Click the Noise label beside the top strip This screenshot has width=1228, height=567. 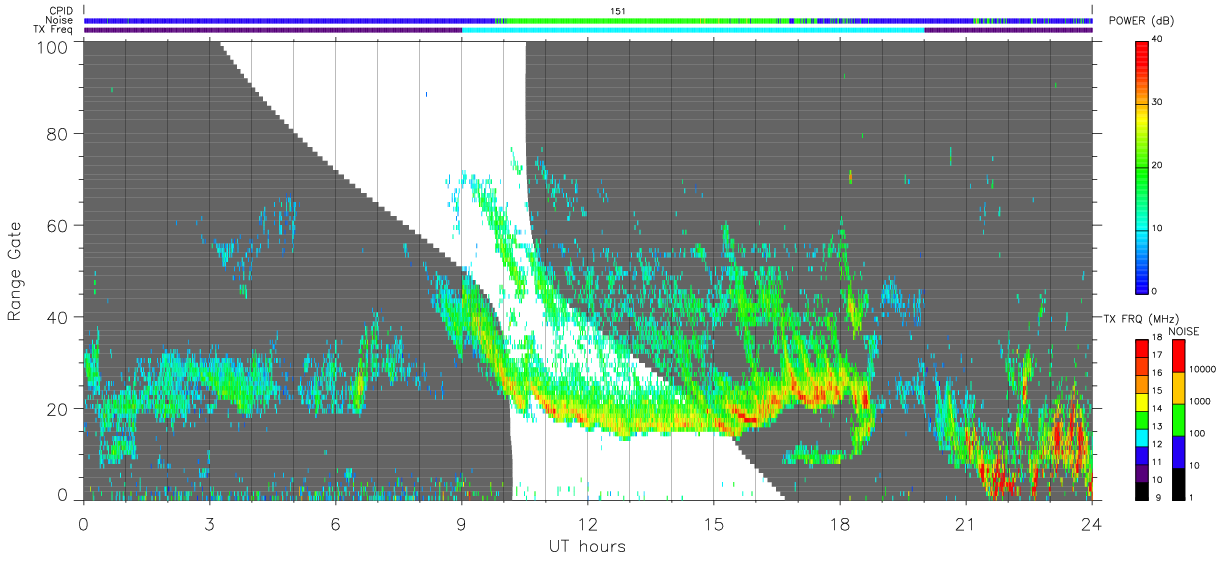(x=60, y=20)
